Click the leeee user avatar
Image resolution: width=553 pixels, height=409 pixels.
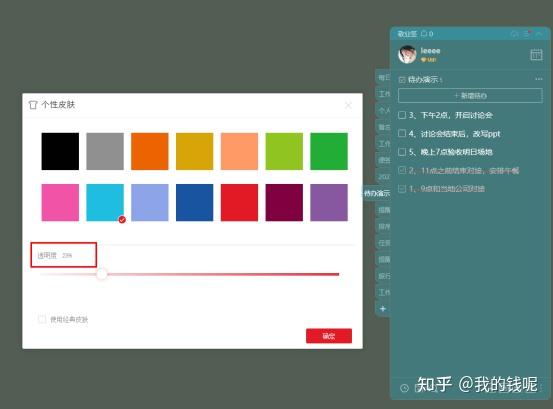[407, 55]
